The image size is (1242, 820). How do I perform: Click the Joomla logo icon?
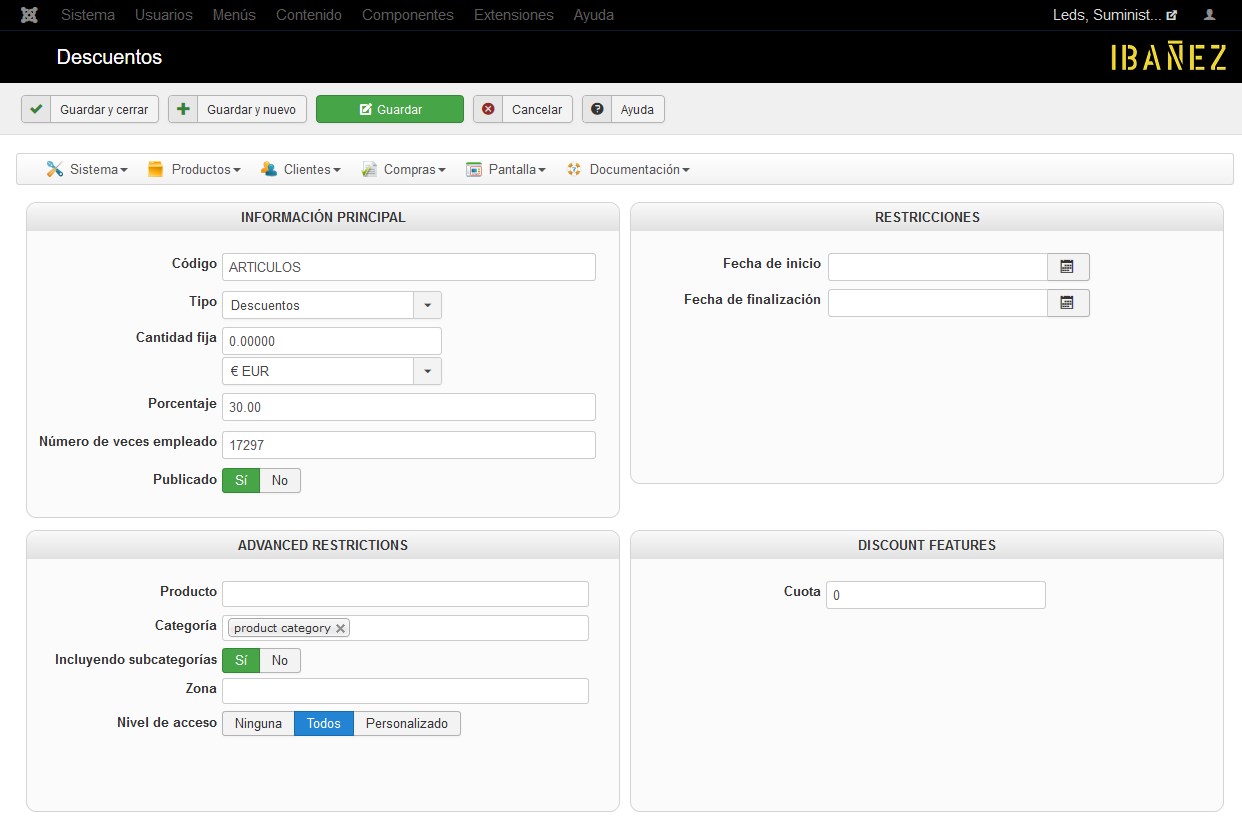point(29,15)
